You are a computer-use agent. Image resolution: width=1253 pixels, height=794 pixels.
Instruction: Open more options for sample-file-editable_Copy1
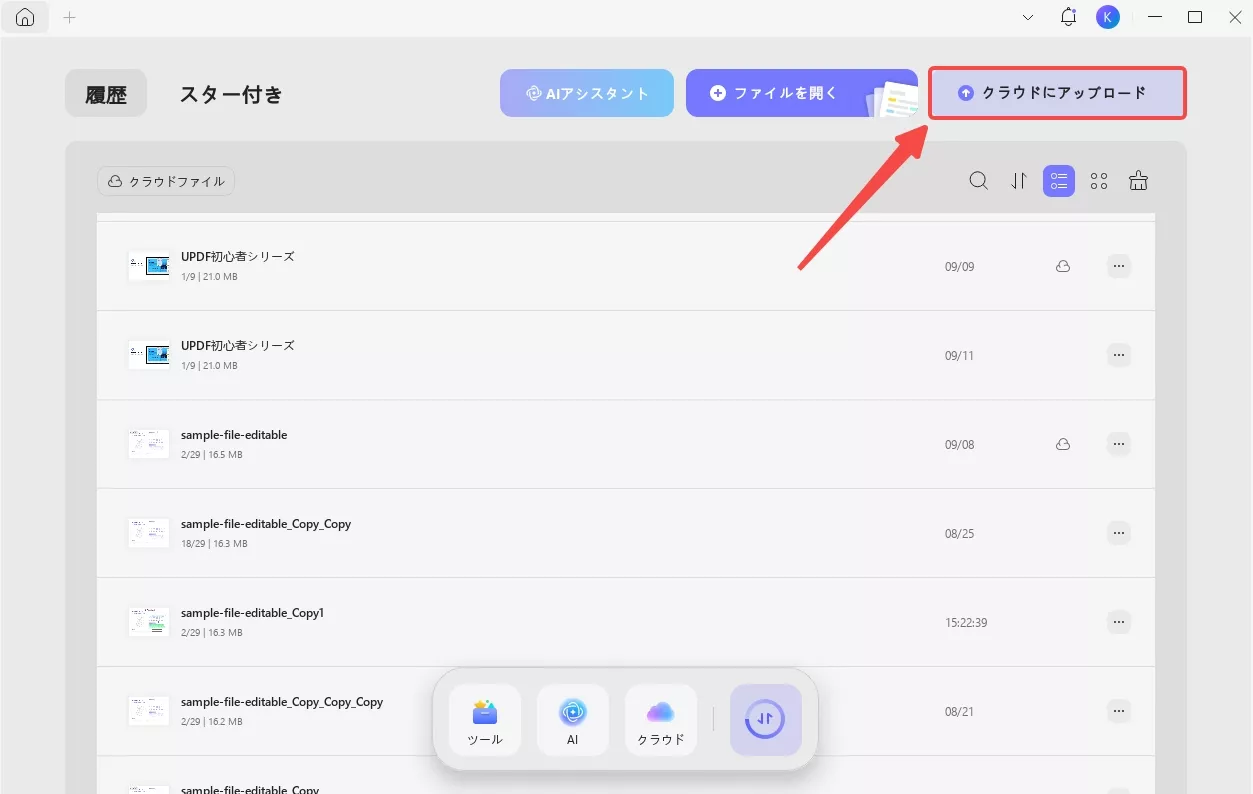(1119, 622)
